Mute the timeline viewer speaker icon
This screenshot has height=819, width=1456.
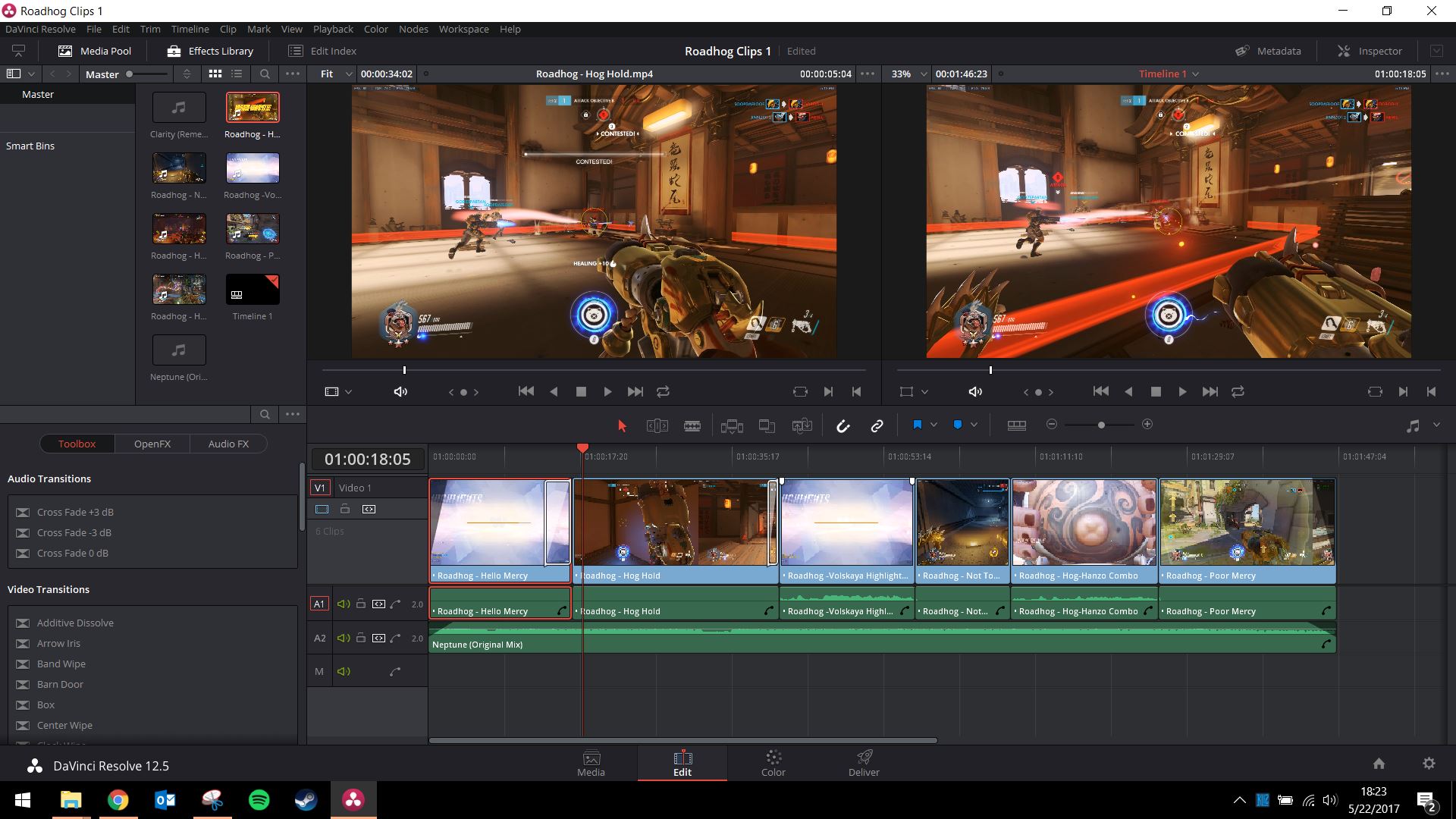(x=975, y=392)
